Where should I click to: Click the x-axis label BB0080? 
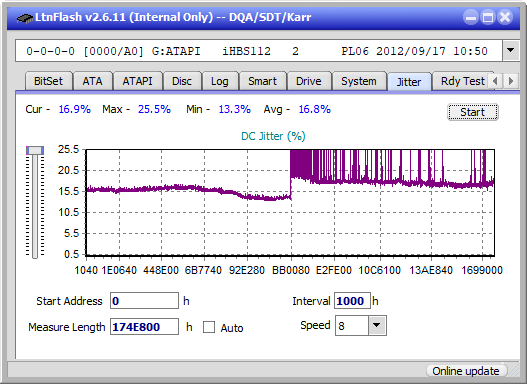[x=291, y=270]
